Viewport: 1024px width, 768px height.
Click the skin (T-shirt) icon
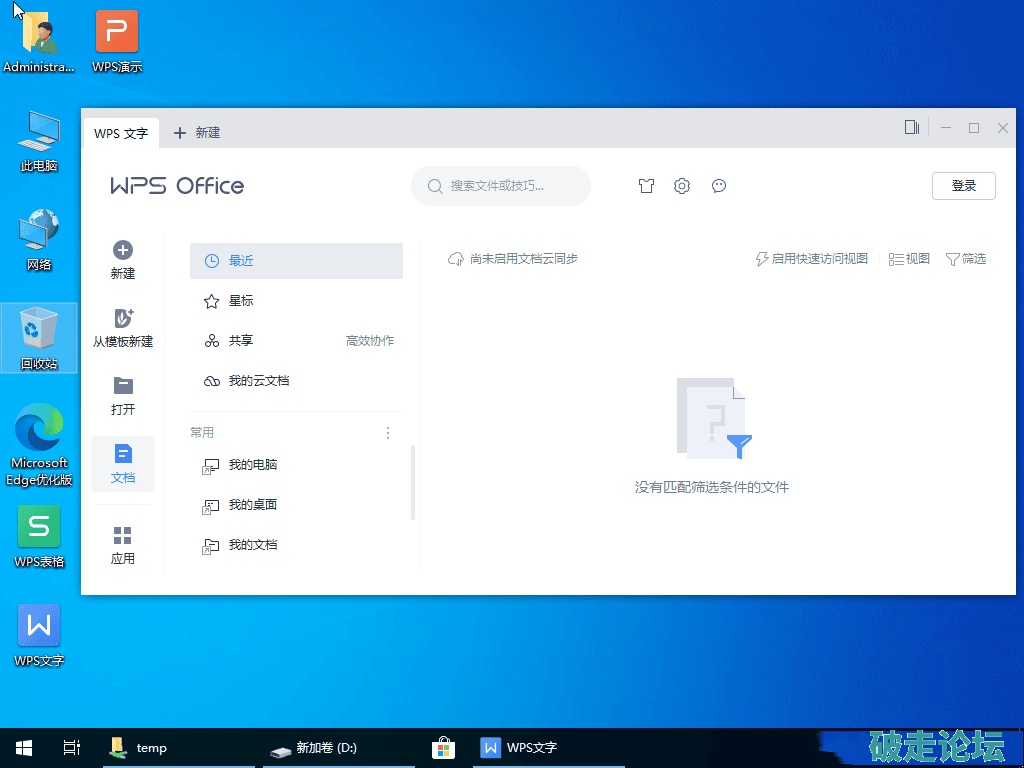coord(646,186)
